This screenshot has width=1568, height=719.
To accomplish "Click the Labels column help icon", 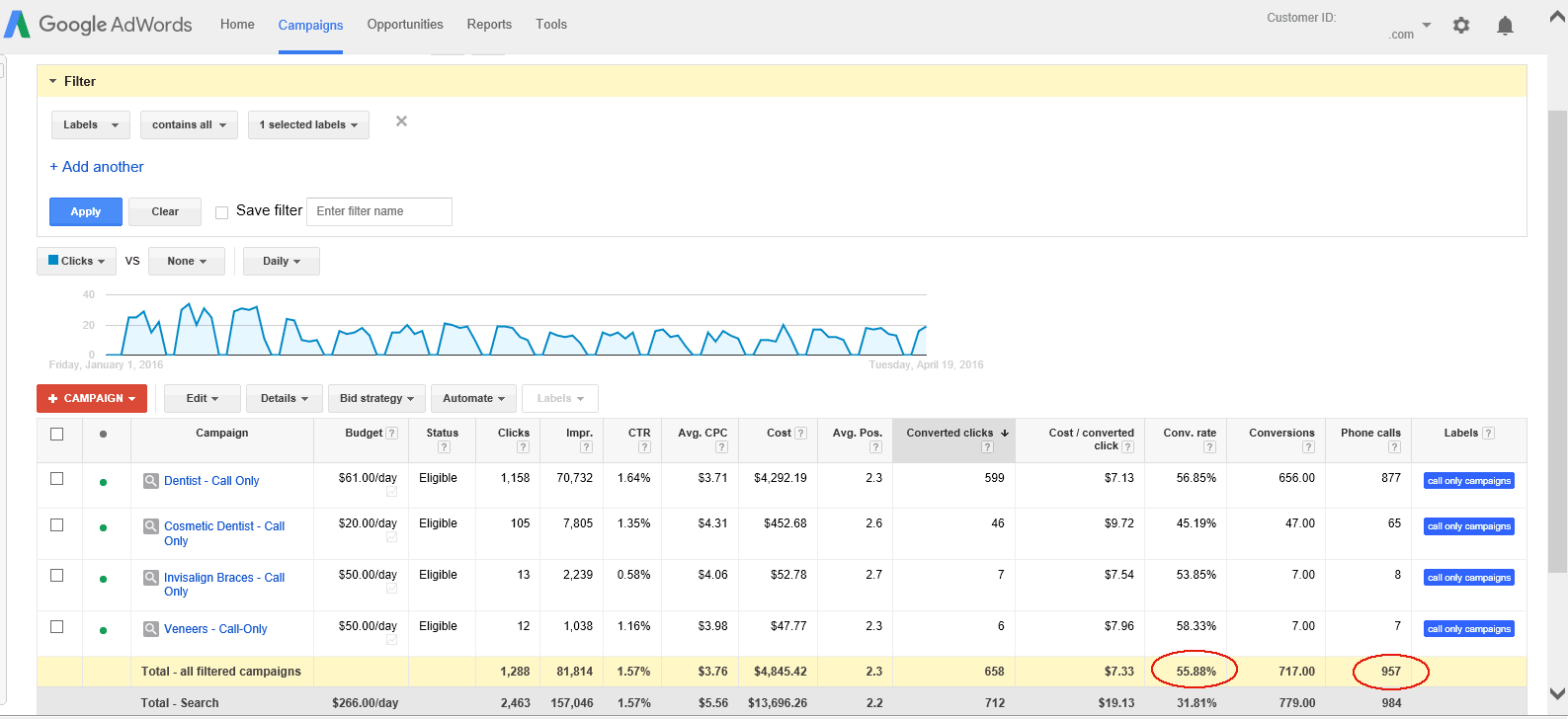I will click(1489, 434).
